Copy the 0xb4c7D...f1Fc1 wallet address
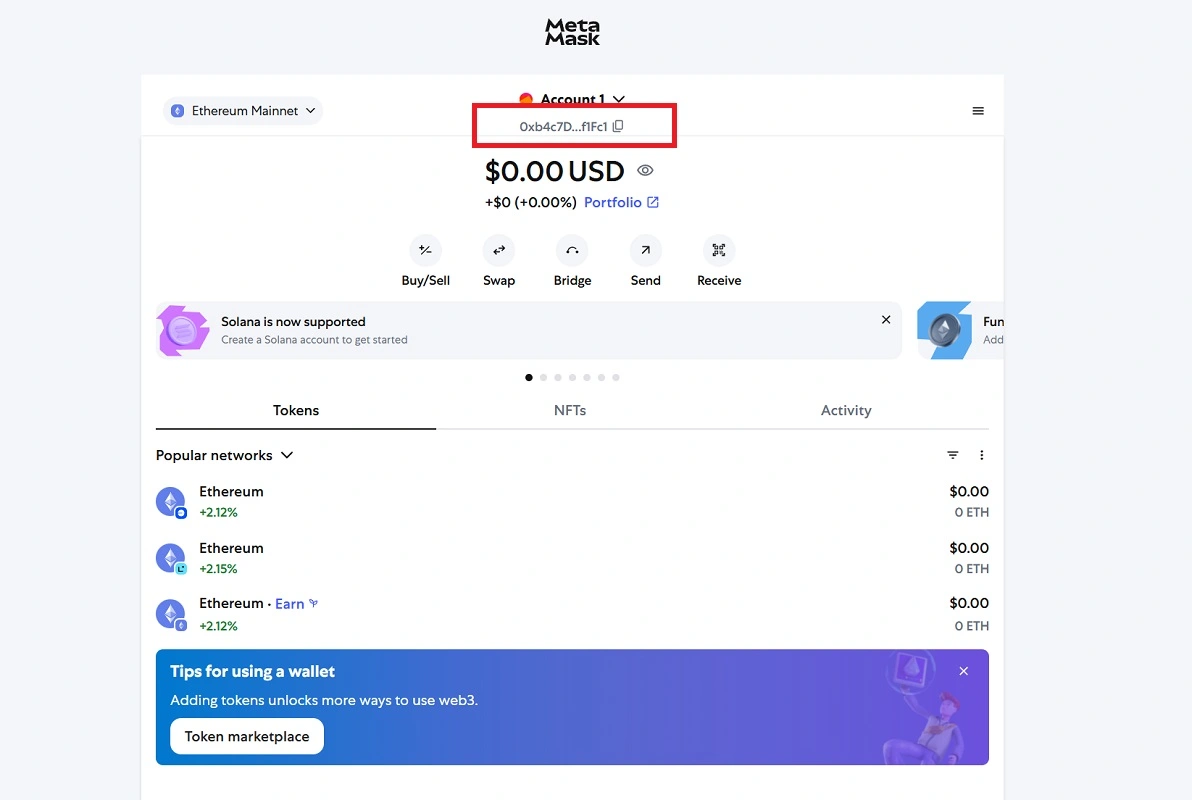 (617, 126)
